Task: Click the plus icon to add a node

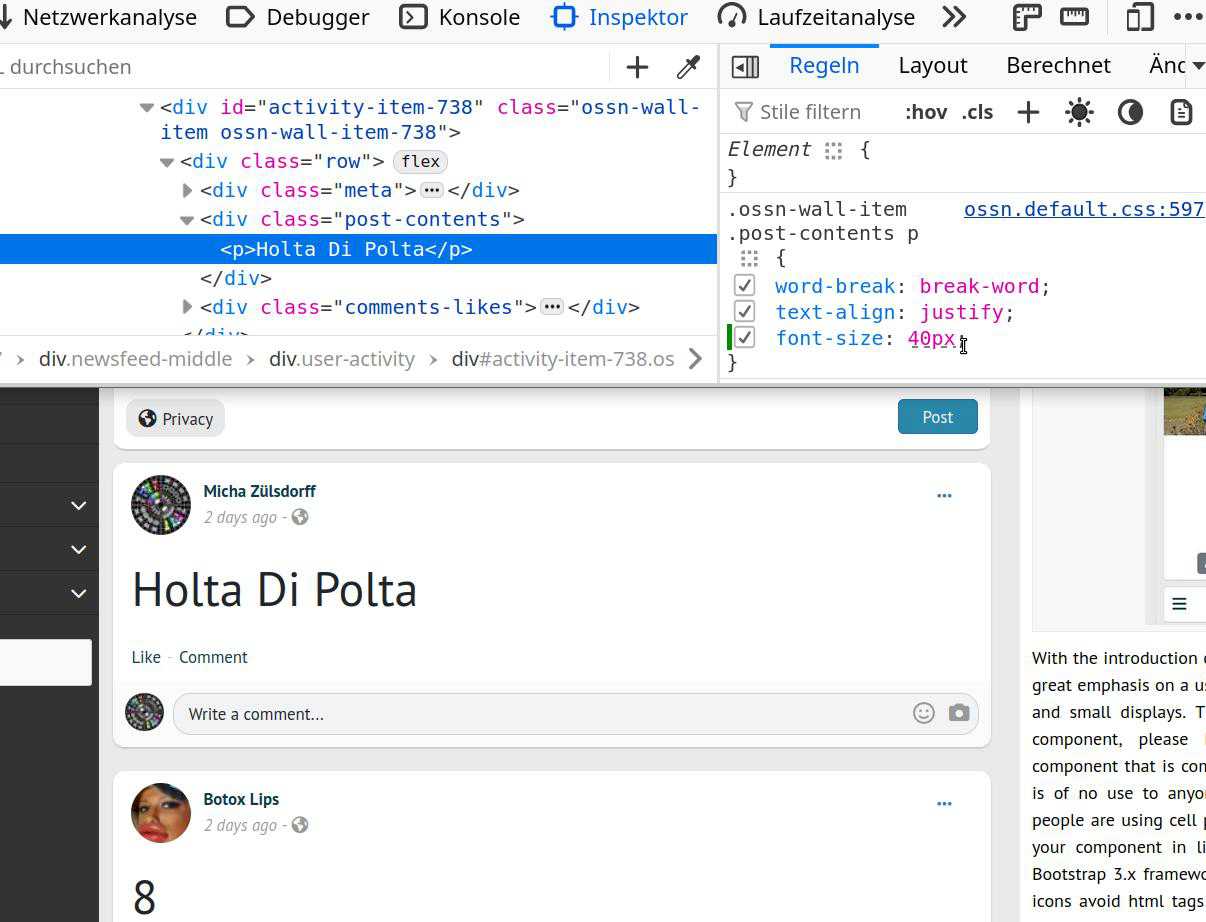Action: click(x=637, y=67)
